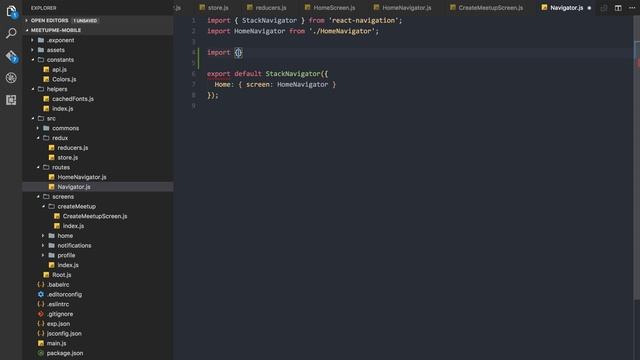Click 'Home: { screen: HomeNavigator }' line

point(275,84)
